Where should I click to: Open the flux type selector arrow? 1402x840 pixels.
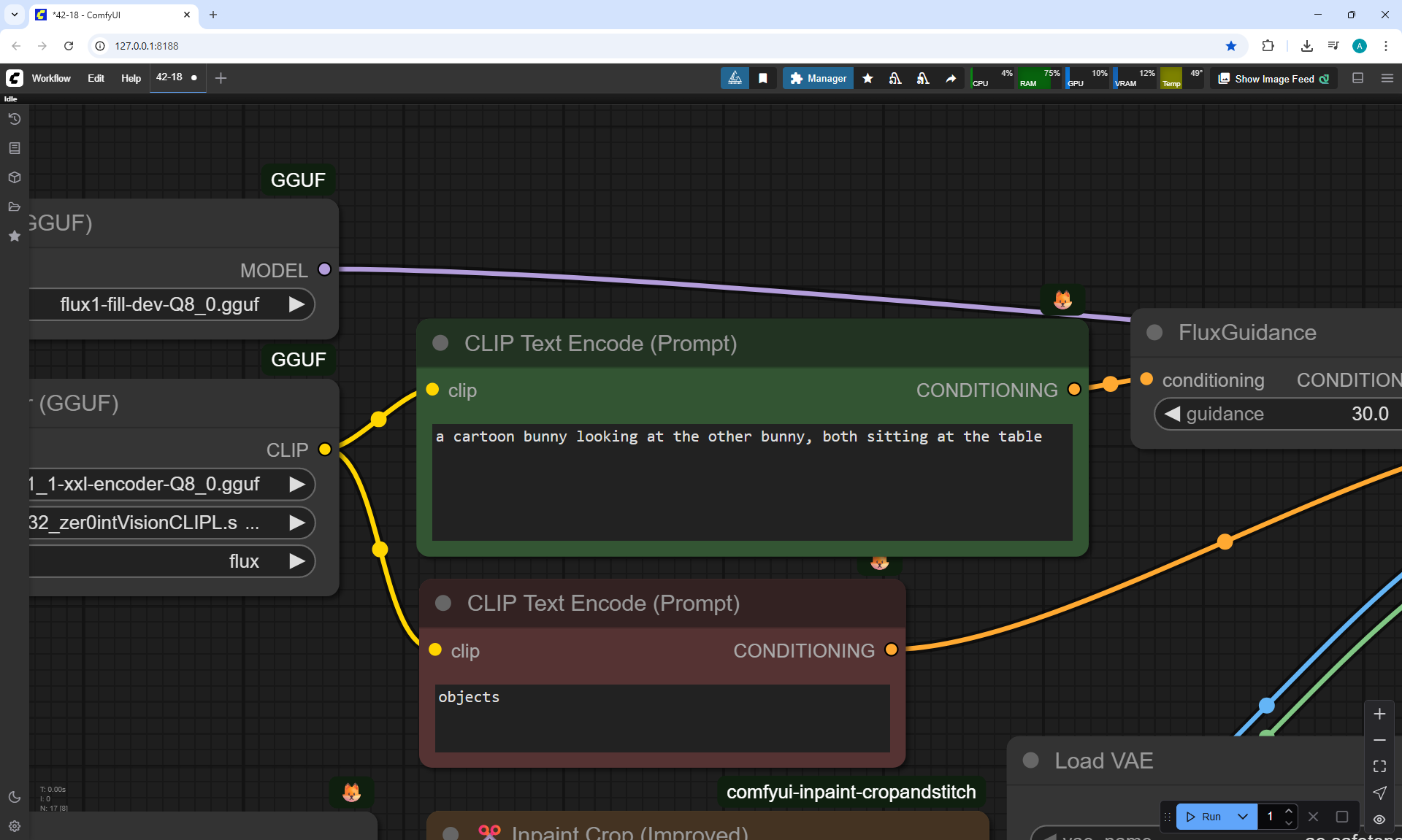(296, 561)
